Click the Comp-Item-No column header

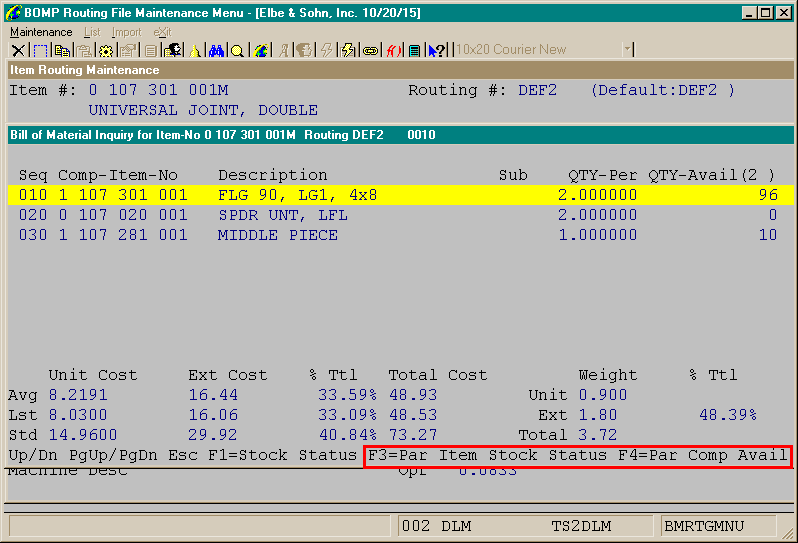(x=118, y=175)
